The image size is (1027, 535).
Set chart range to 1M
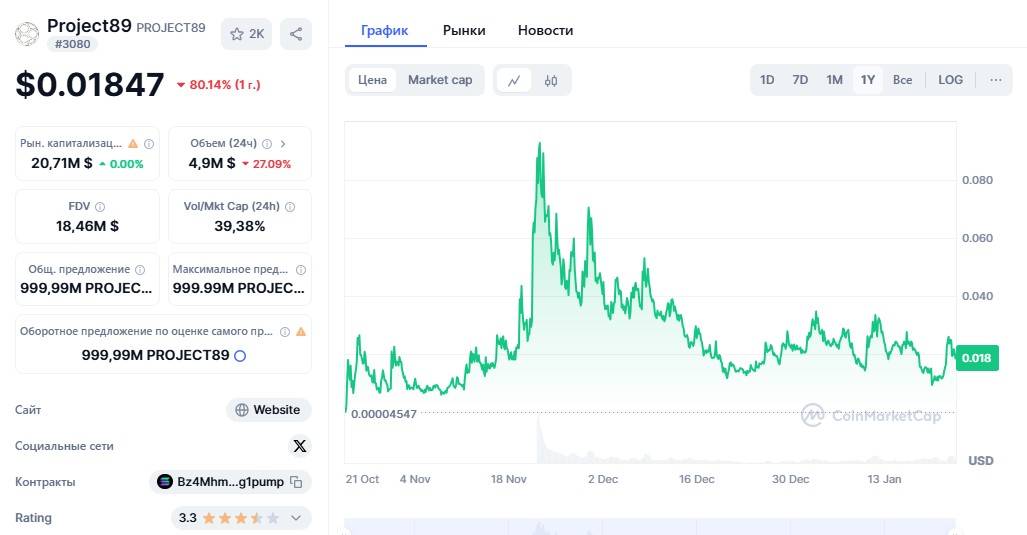pos(834,80)
